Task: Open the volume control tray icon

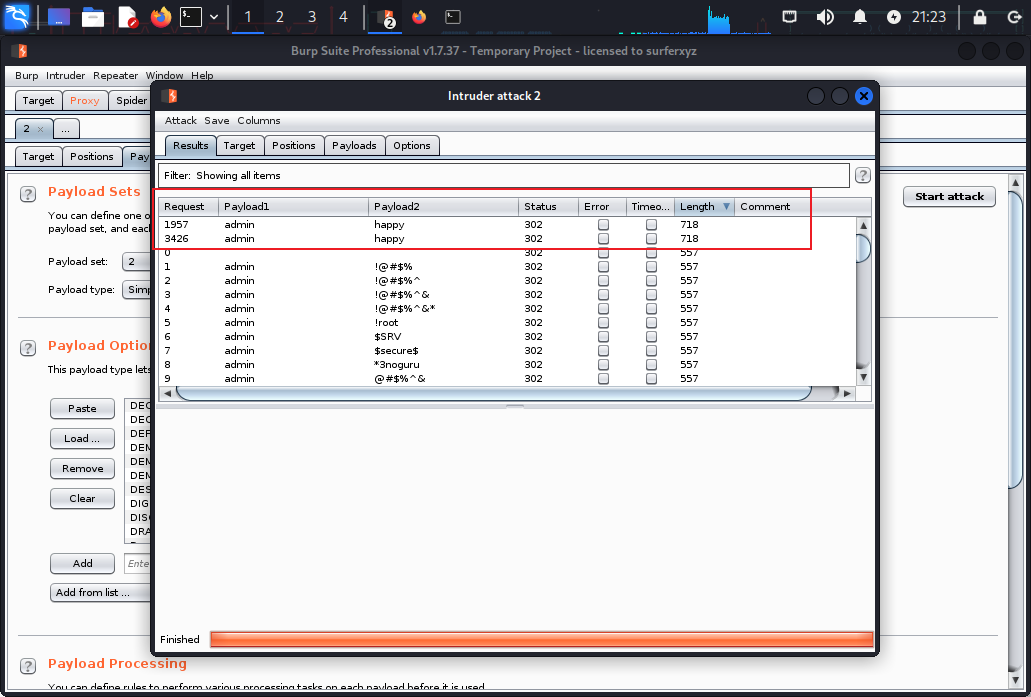Action: (x=825, y=17)
